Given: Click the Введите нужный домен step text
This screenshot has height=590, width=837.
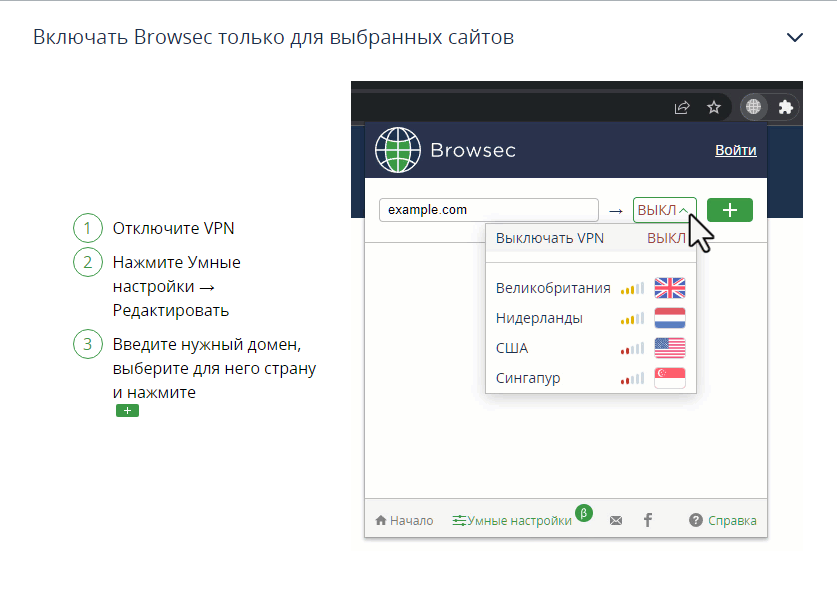Looking at the screenshot, I should [214, 368].
